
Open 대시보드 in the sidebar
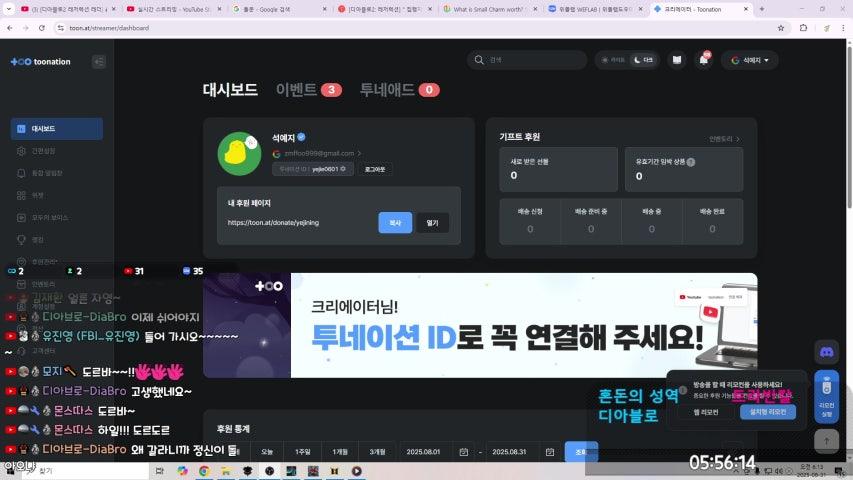[x=57, y=129]
